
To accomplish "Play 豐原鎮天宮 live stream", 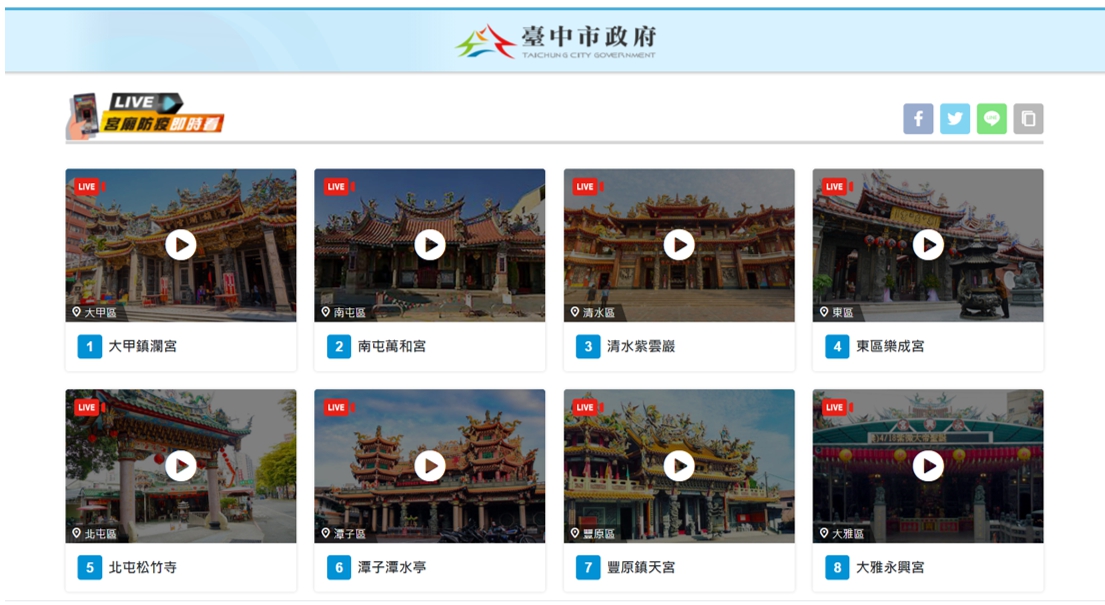I will click(679, 466).
